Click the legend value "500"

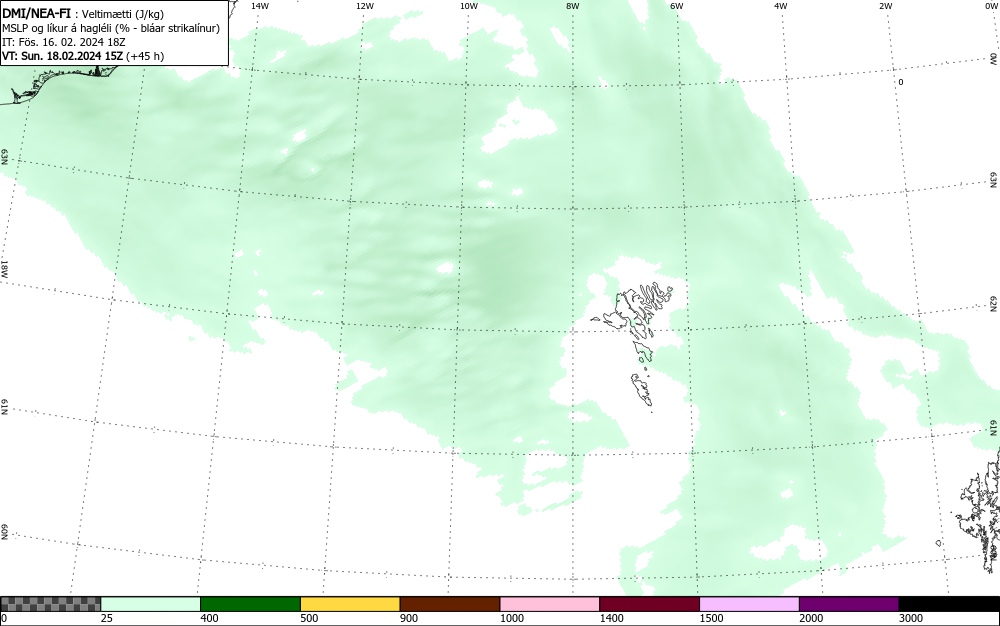point(309,618)
